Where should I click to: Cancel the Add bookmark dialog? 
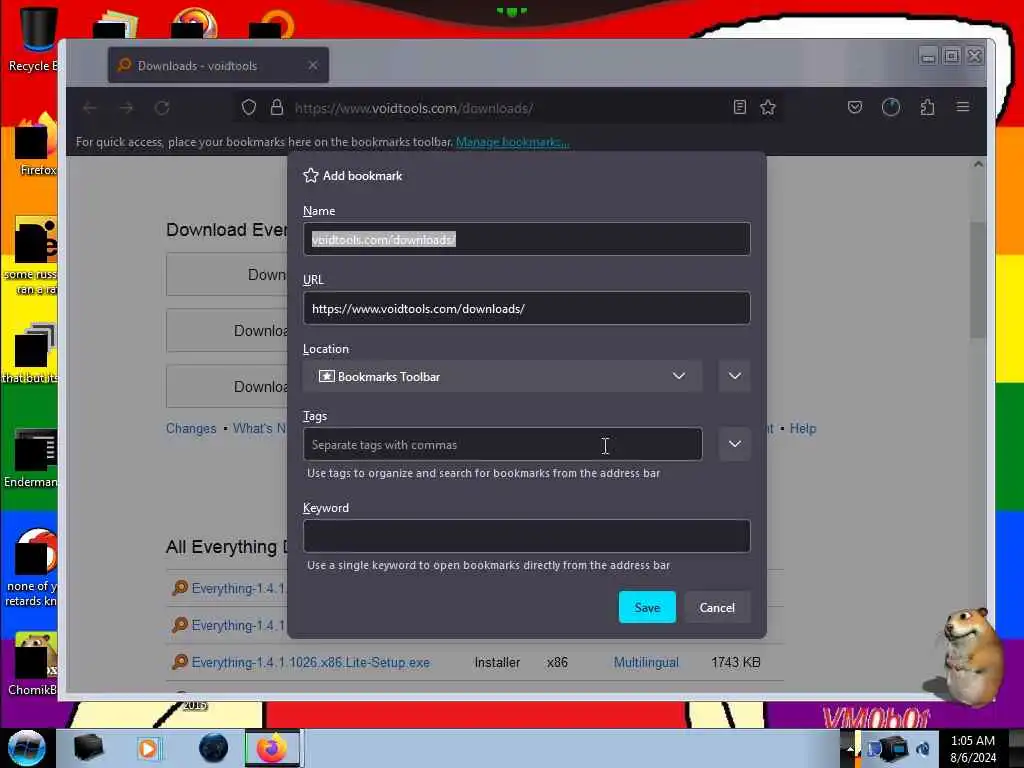click(717, 607)
